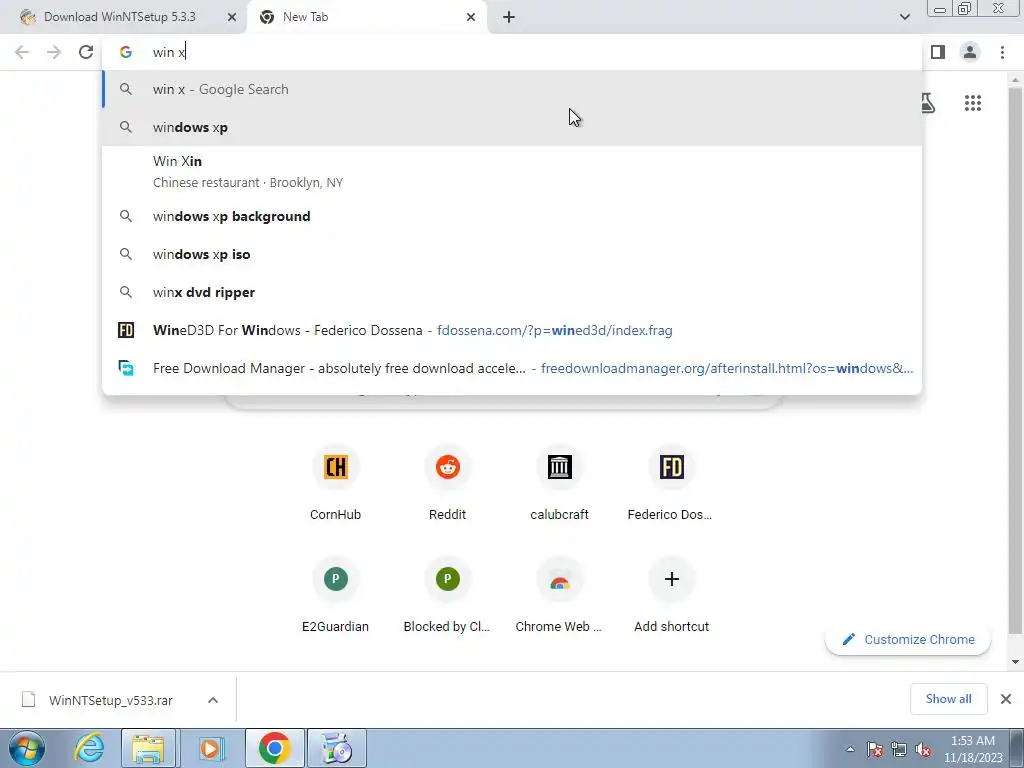Open the Windows Start menu

[x=27, y=748]
